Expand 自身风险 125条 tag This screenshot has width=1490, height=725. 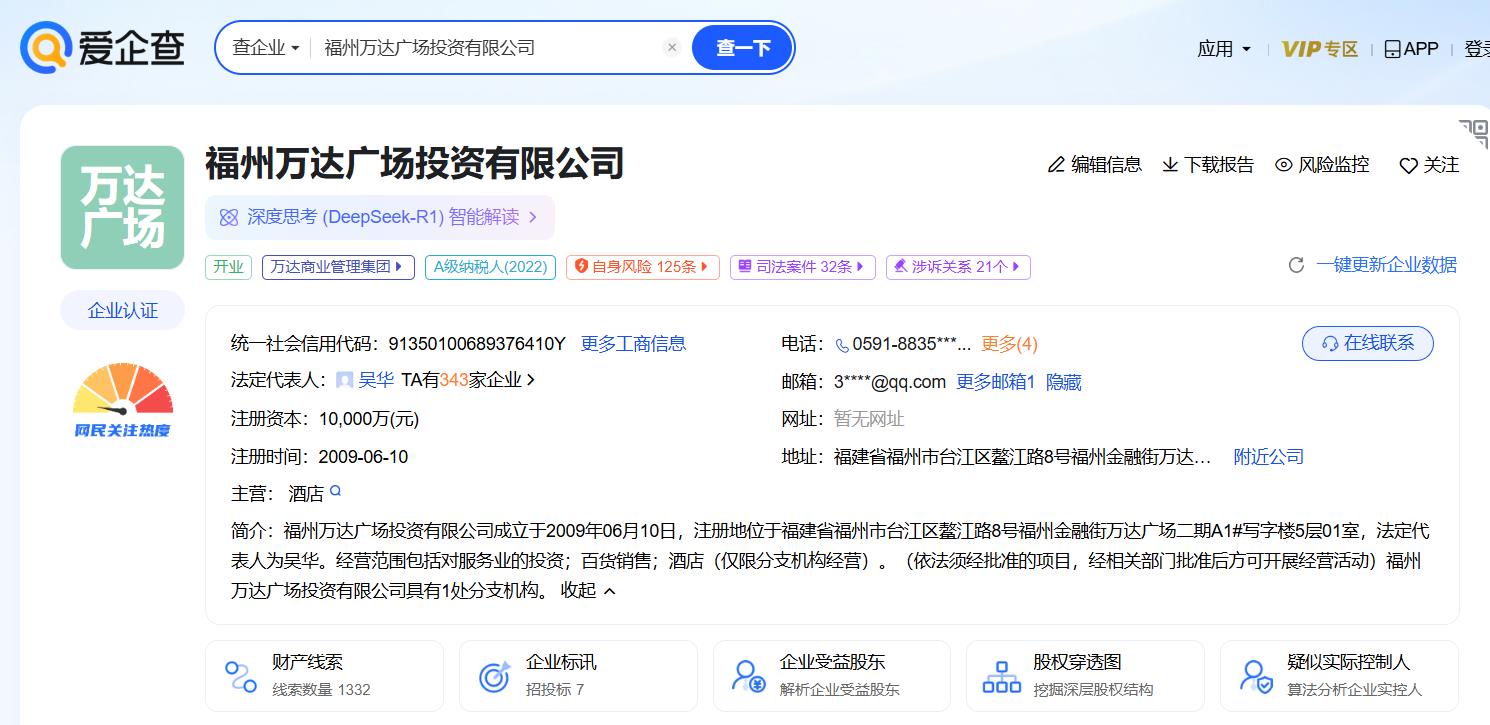(642, 267)
